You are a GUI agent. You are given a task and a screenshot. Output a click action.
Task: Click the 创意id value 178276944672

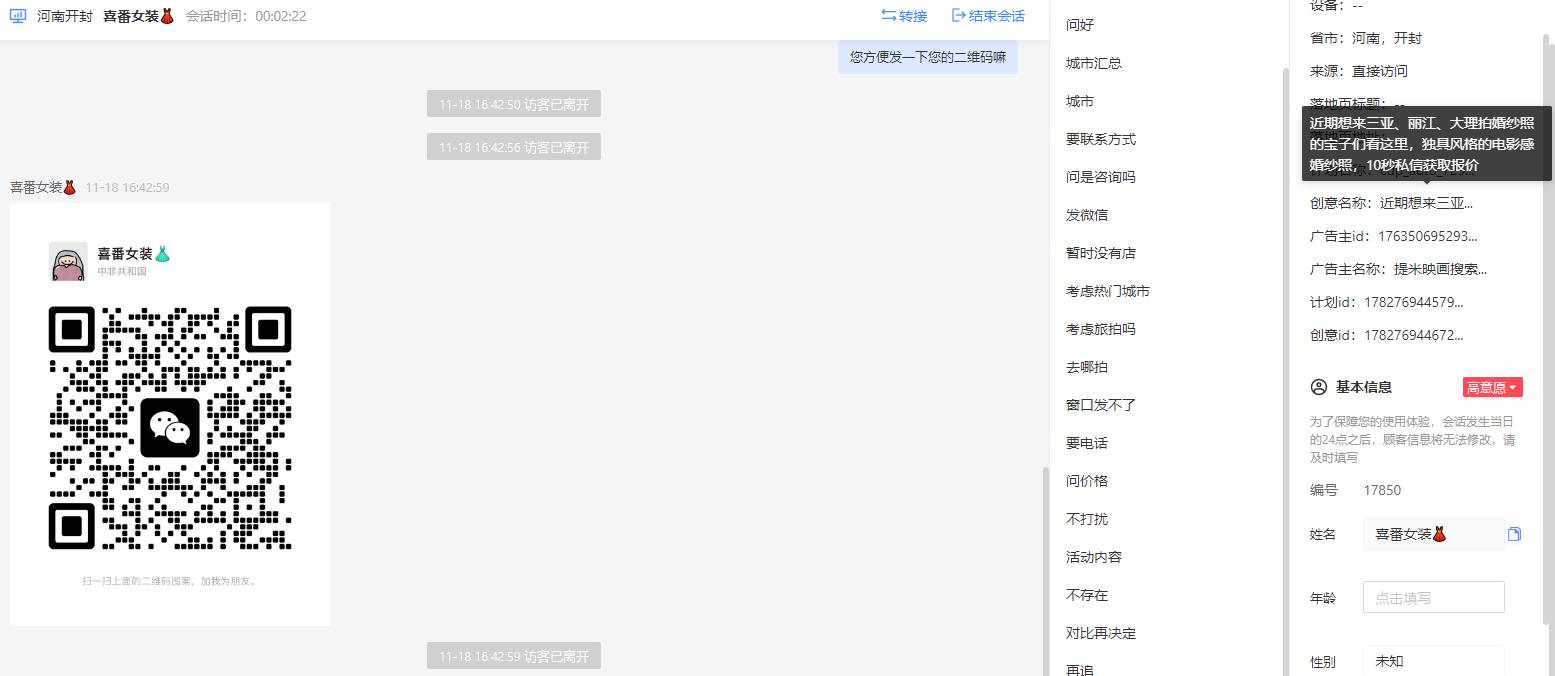(x=1414, y=335)
